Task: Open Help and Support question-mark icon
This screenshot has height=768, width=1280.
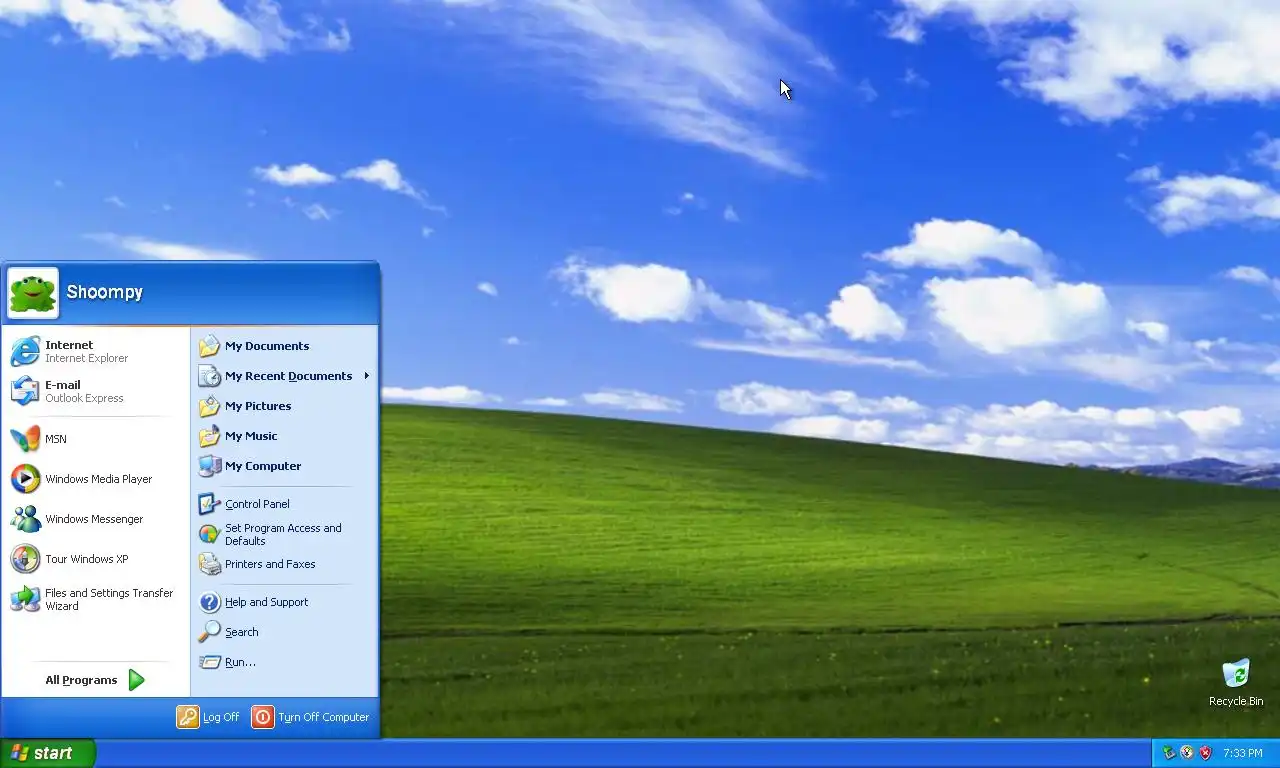Action: pyautogui.click(x=209, y=602)
